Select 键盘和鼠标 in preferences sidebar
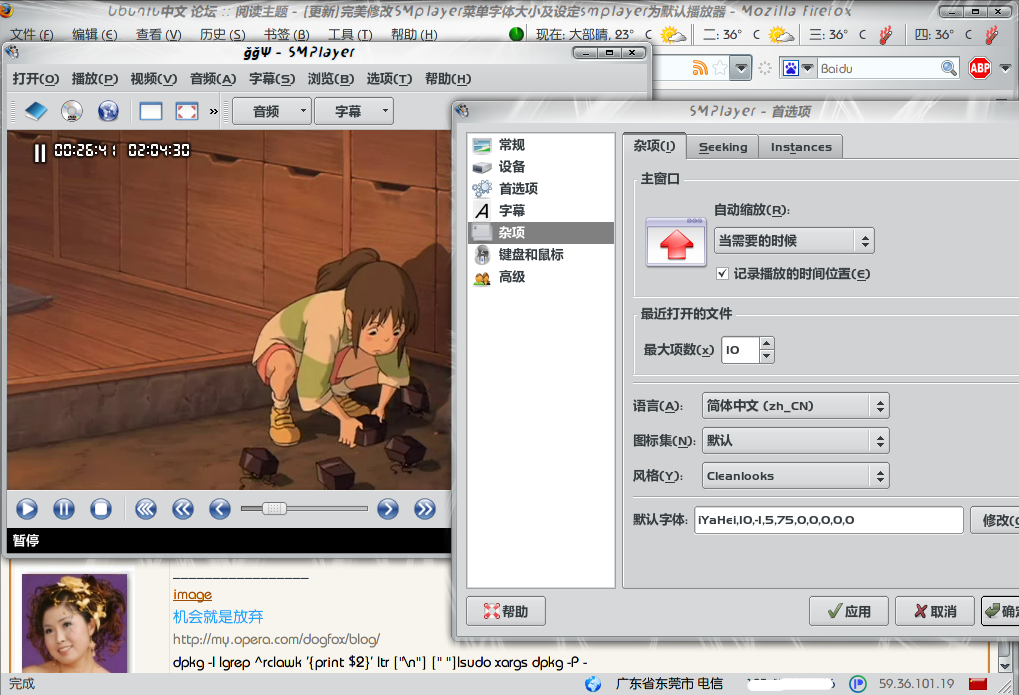This screenshot has height=695, width=1019. pyautogui.click(x=541, y=255)
